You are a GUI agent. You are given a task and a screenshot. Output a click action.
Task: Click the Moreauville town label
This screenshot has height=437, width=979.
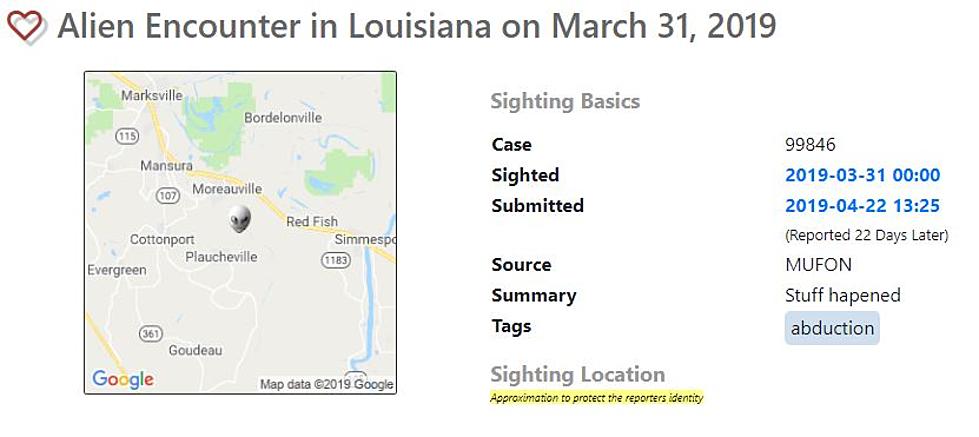tap(227, 189)
